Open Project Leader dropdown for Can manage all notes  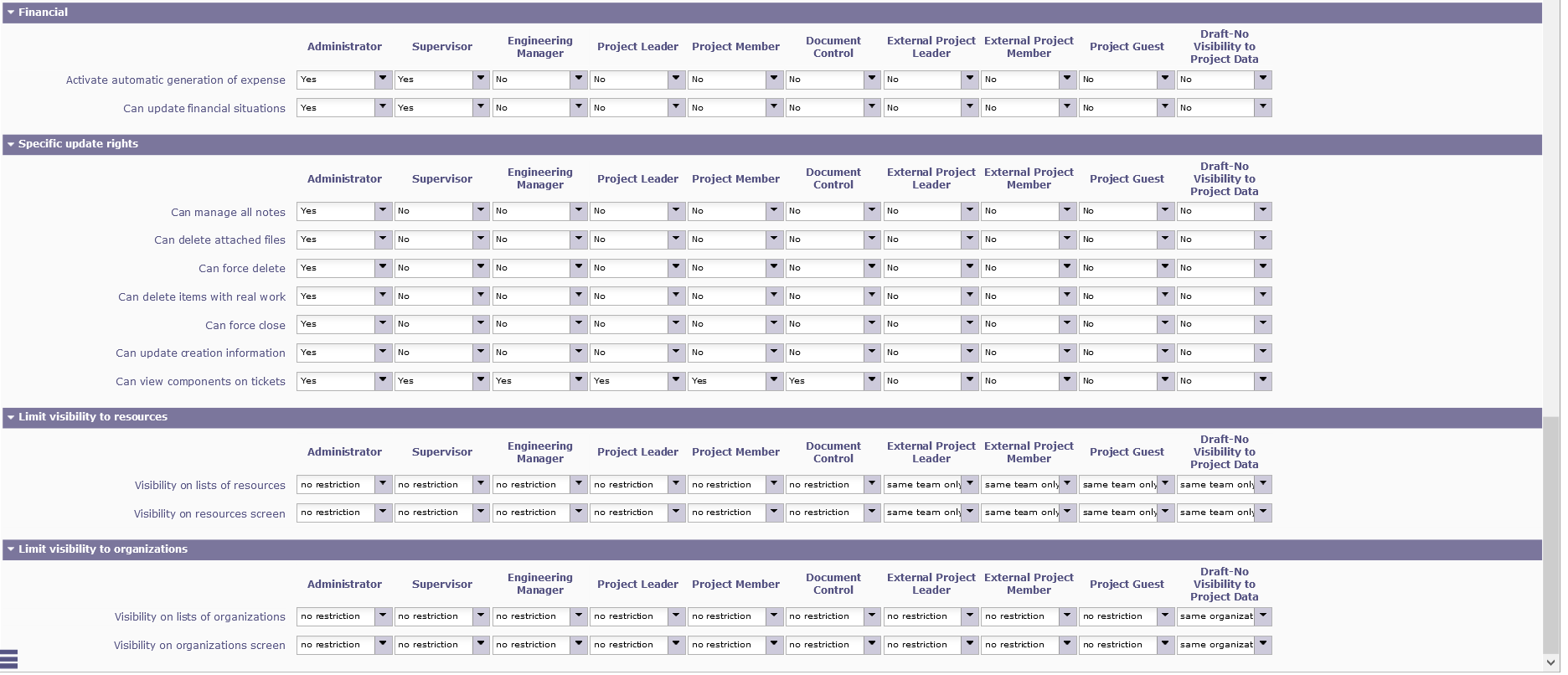677,211
